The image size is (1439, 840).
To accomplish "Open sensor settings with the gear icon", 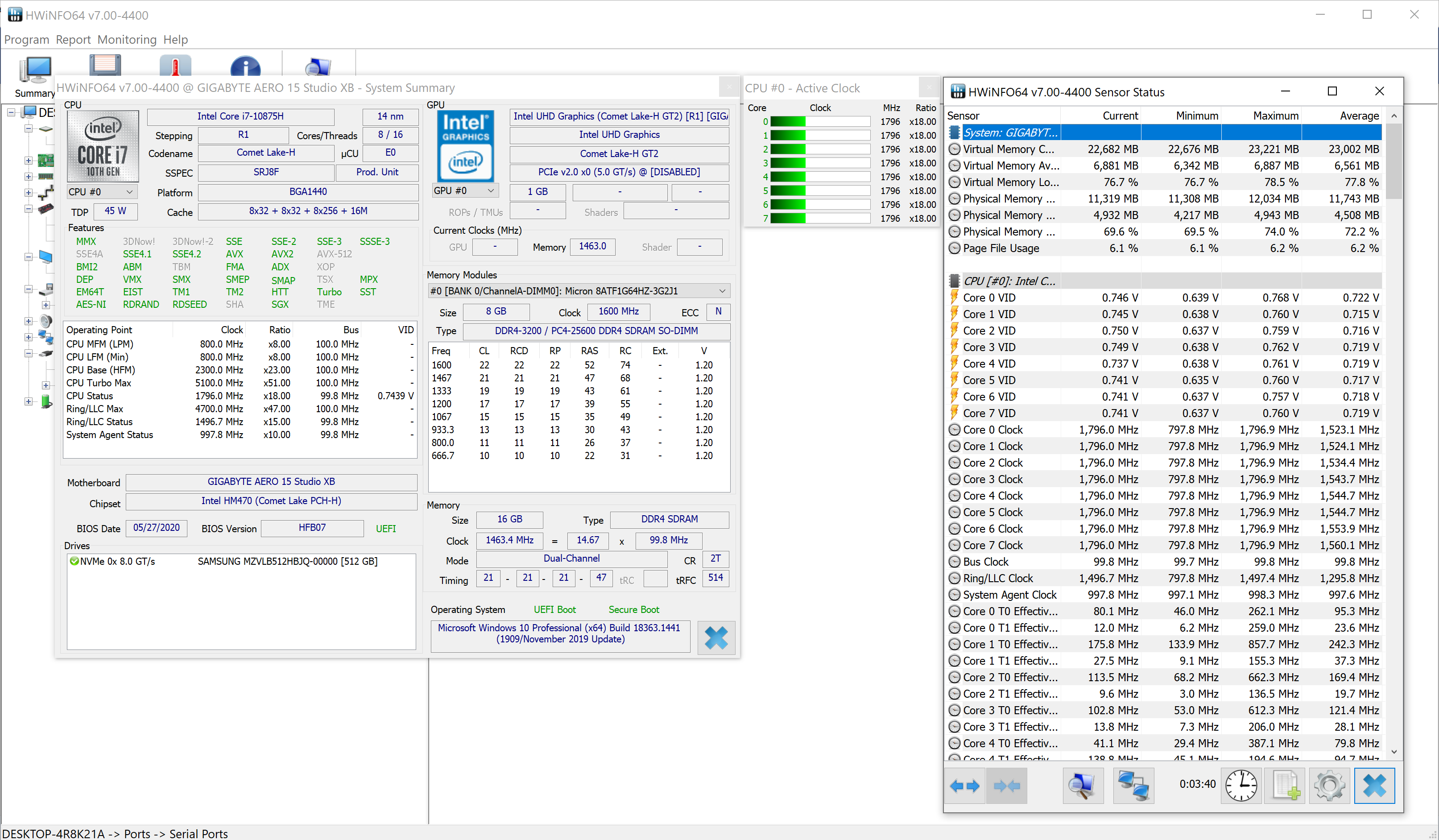I will pyautogui.click(x=1329, y=785).
